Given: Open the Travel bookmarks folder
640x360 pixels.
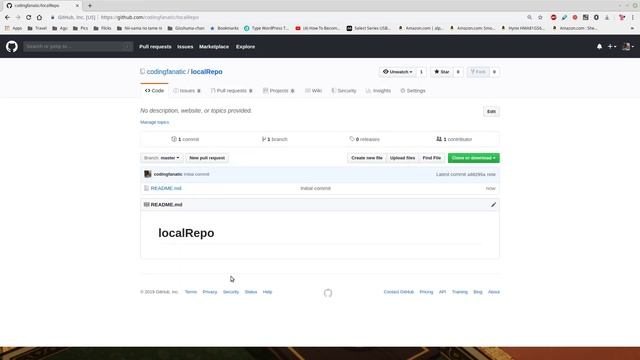Looking at the screenshot, I should [37, 28].
